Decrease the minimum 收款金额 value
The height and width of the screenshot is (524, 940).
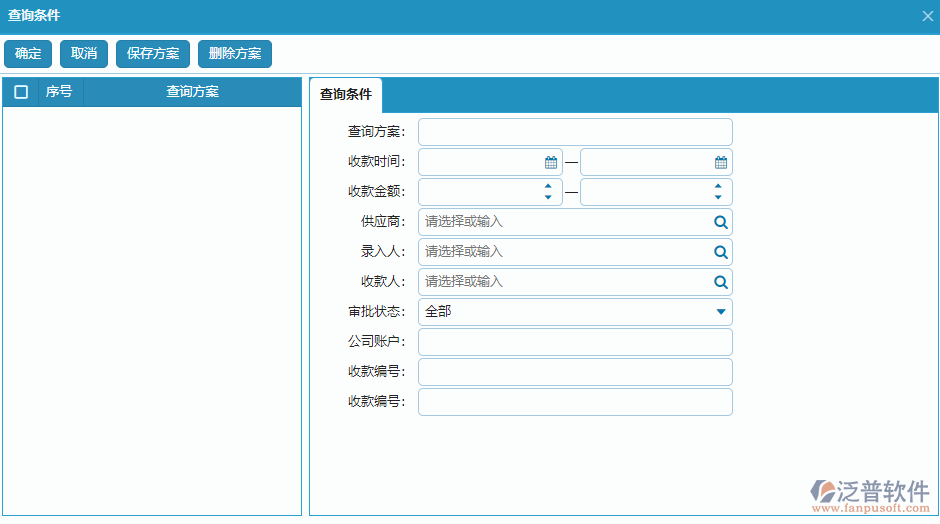tap(548, 197)
